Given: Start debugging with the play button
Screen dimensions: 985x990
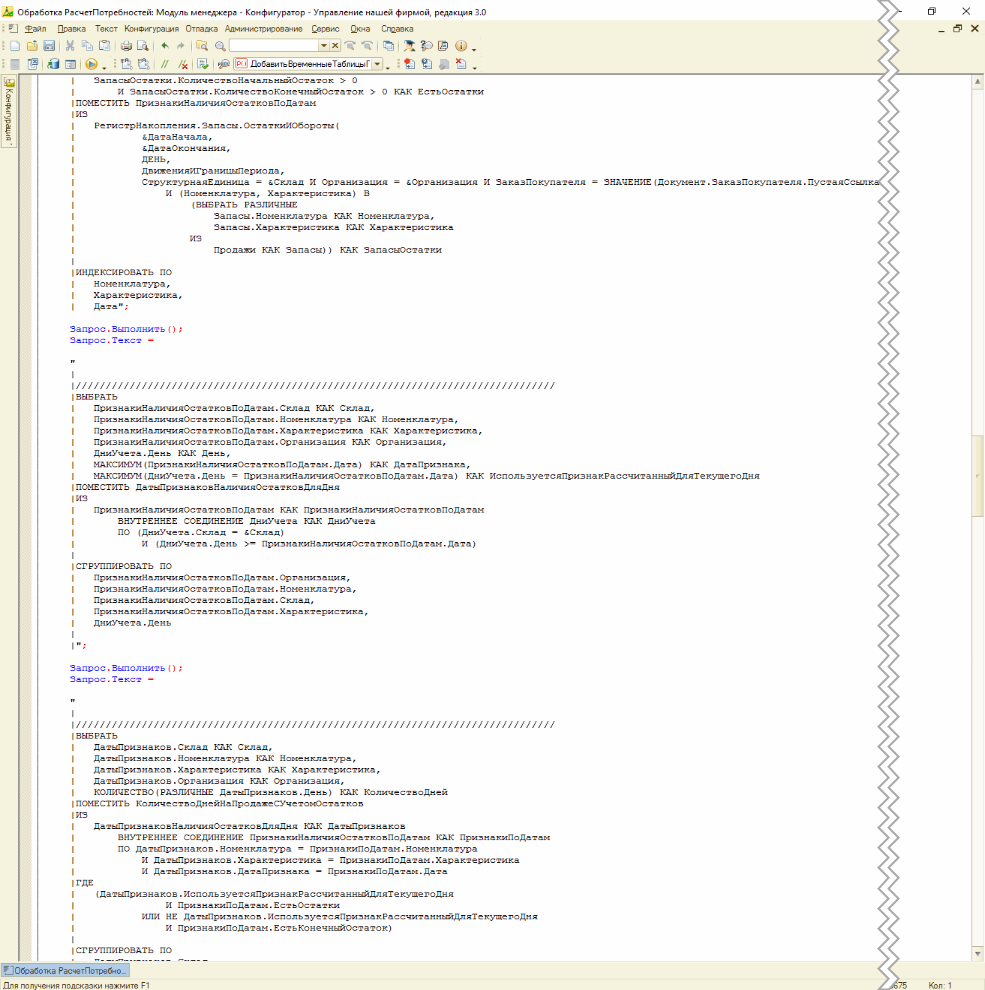Looking at the screenshot, I should pos(90,64).
